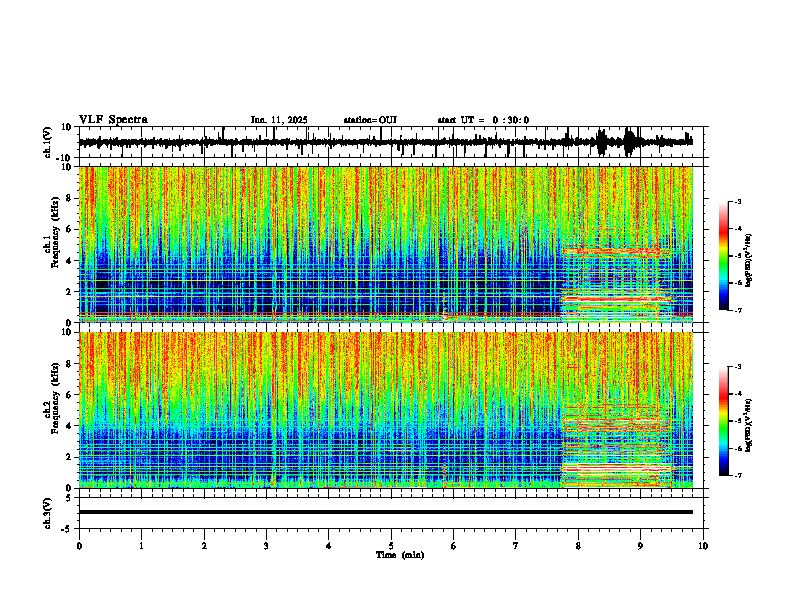Click time axis tick label '3'
Screen dimensions: 792x612
[266, 546]
